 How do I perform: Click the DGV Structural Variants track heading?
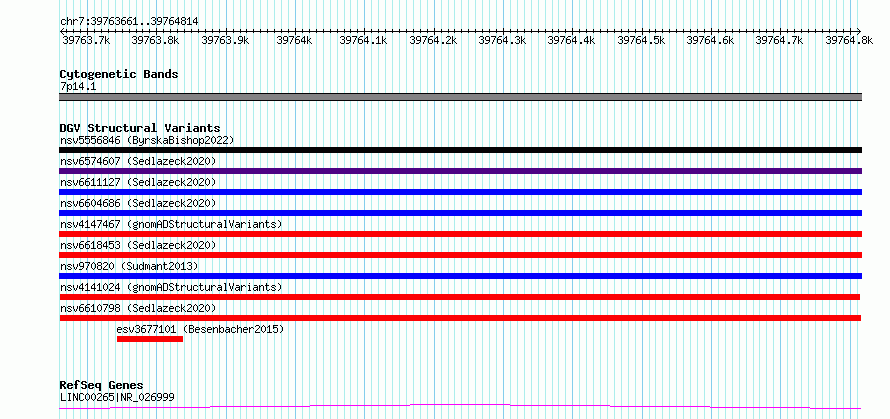coord(140,128)
